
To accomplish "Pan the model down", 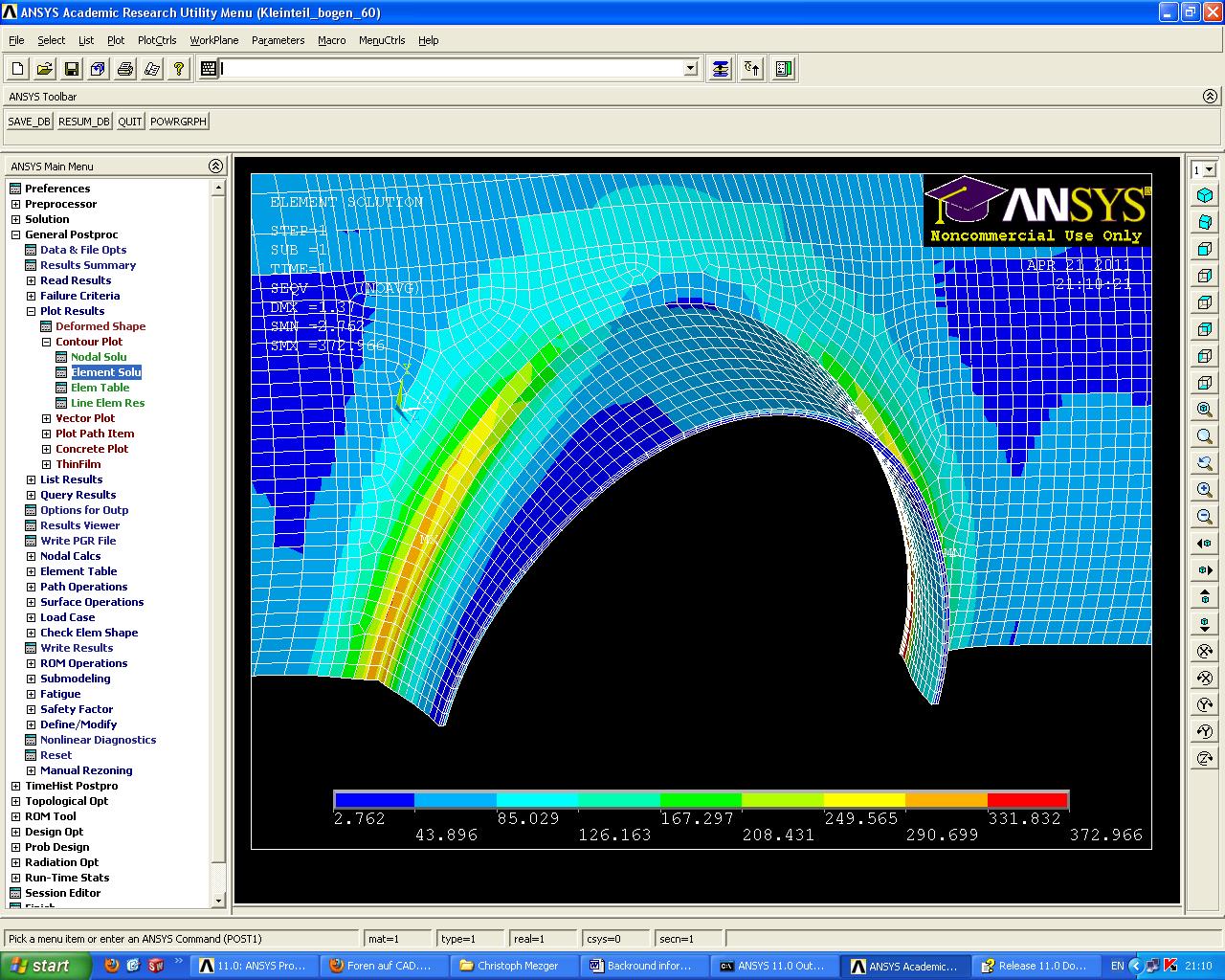I will (1205, 624).
